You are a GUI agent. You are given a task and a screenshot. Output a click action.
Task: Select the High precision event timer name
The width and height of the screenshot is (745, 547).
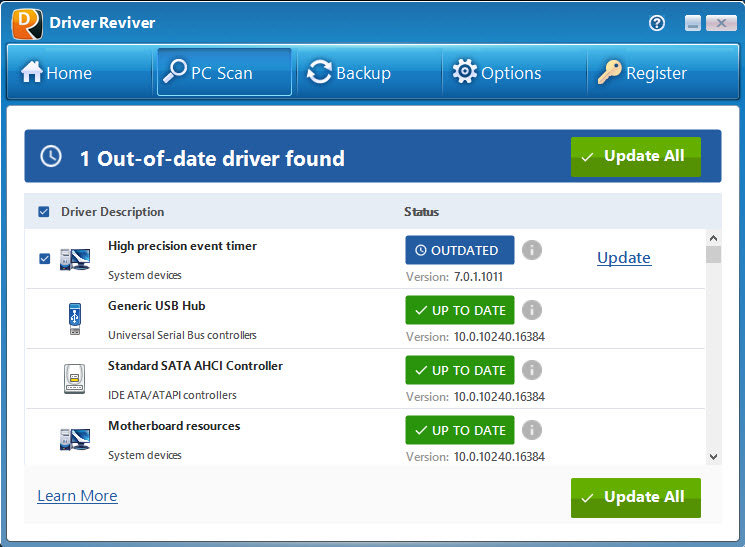pos(182,246)
